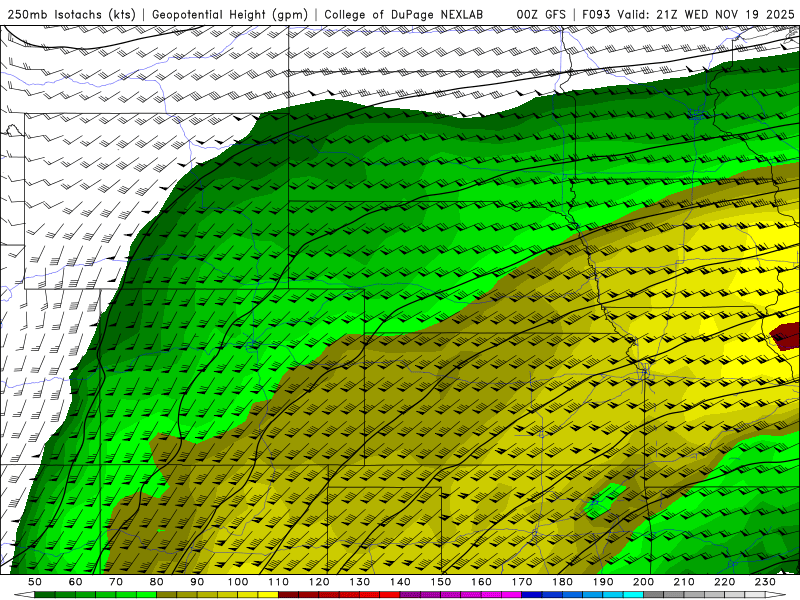Screen dimensions: 800x600
Task: Click the 230 value on the color scale
Action: point(765,582)
